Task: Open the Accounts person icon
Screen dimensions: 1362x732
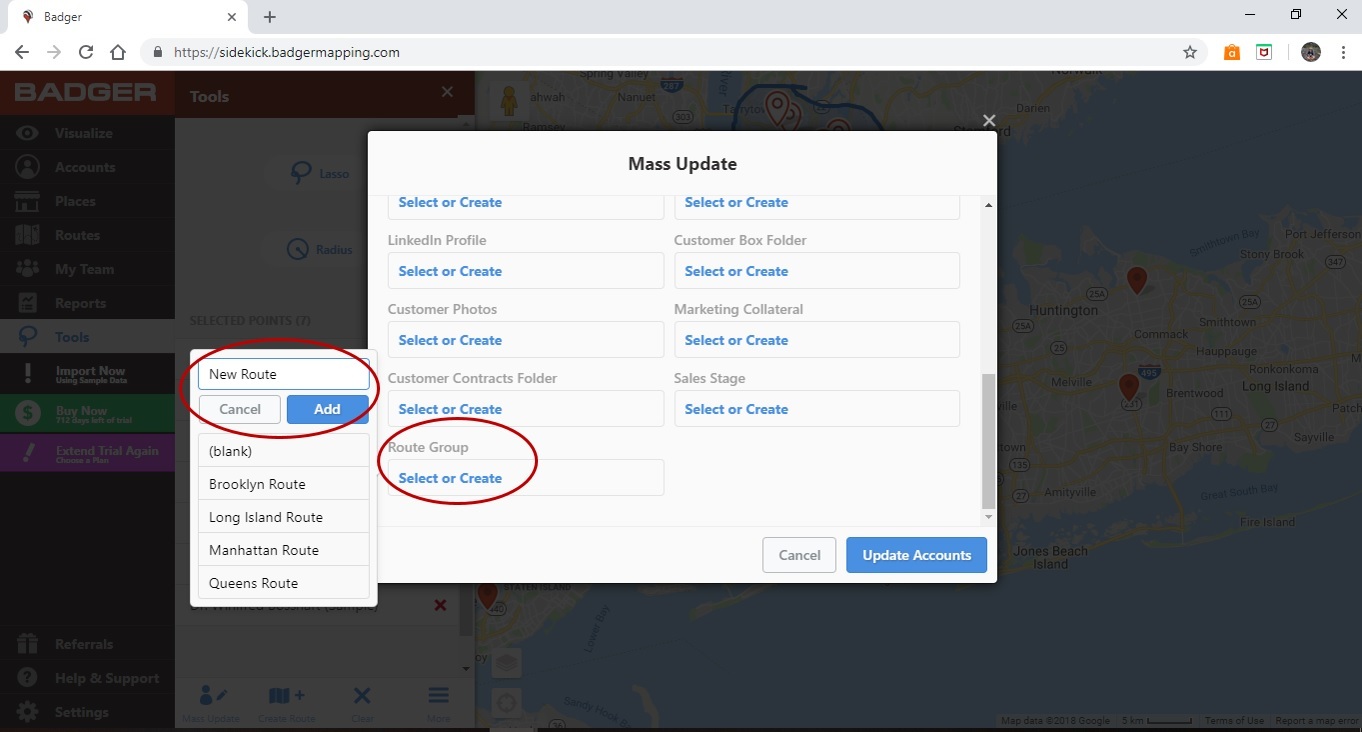Action: (x=28, y=167)
